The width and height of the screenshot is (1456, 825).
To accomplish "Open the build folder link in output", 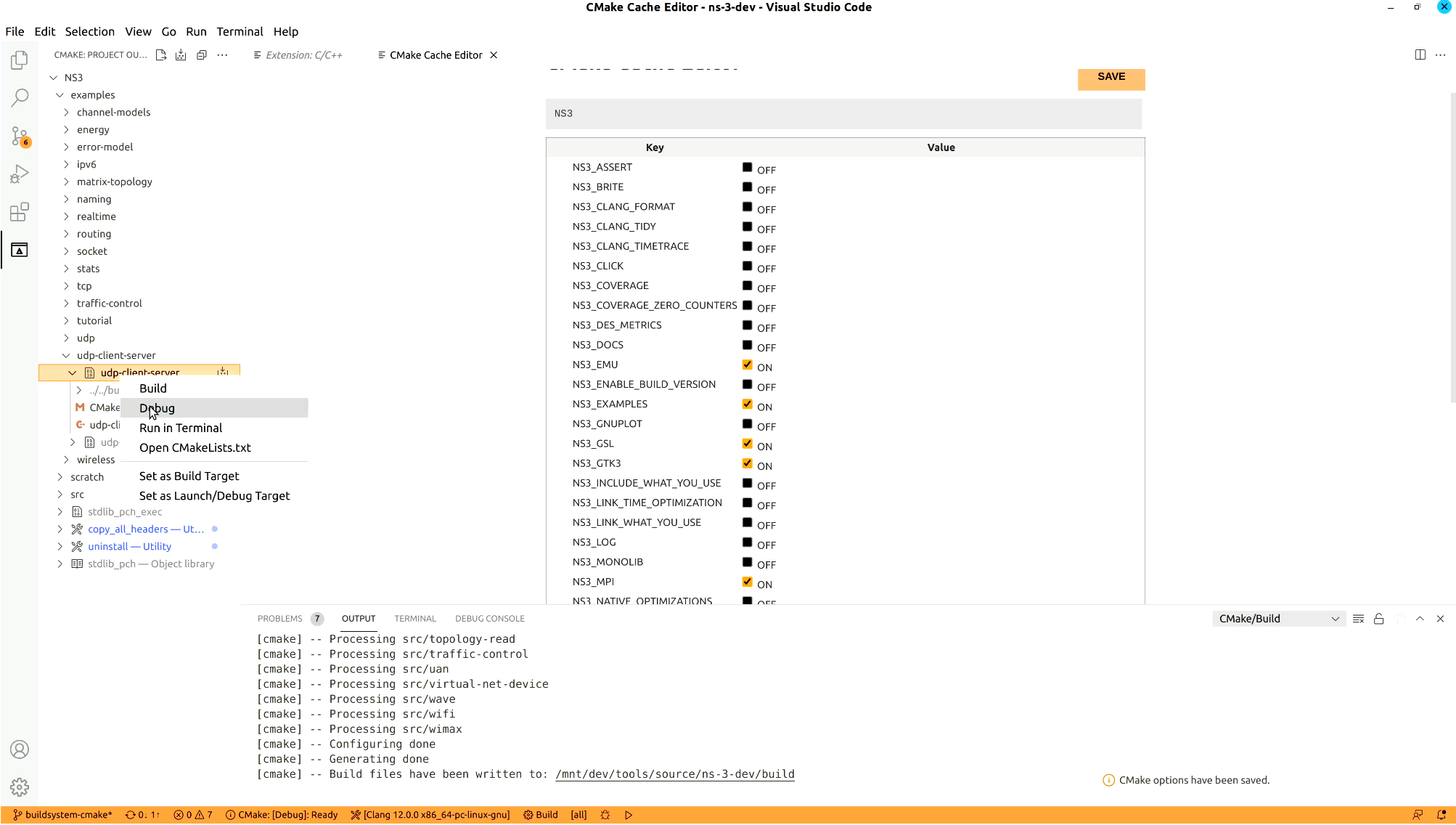I will coord(674,773).
